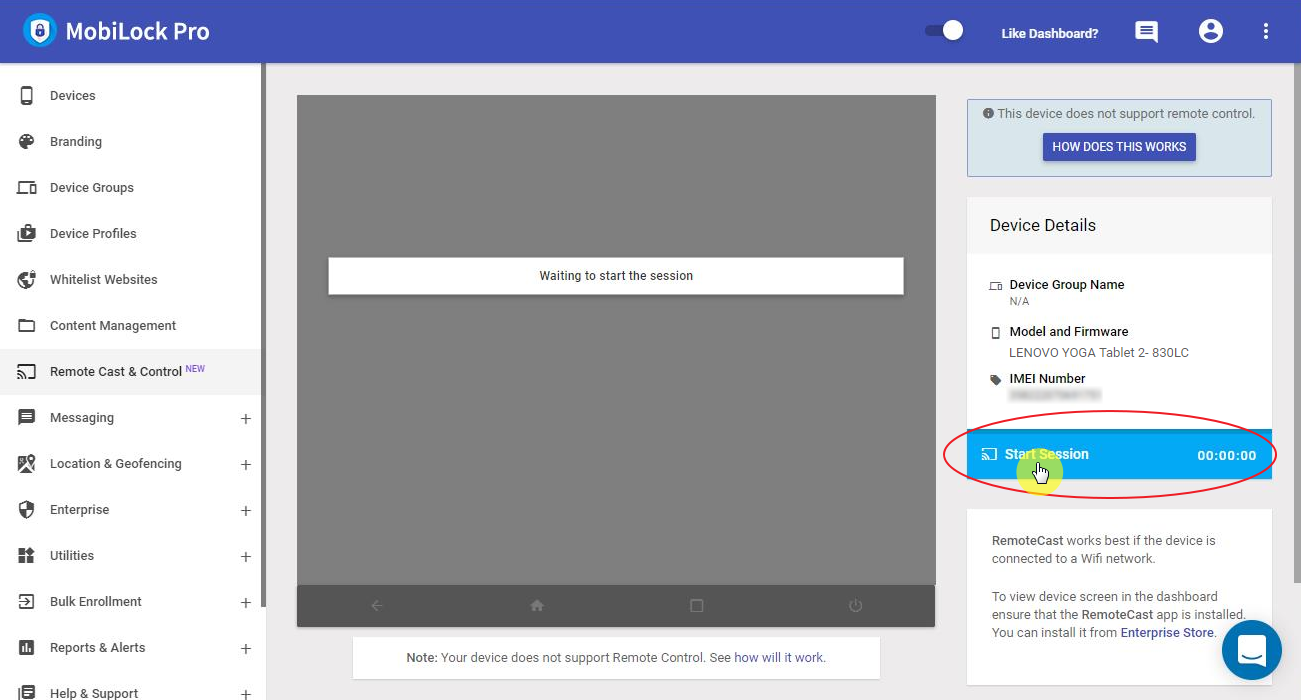Click the cast icon beside Start Session

click(989, 455)
